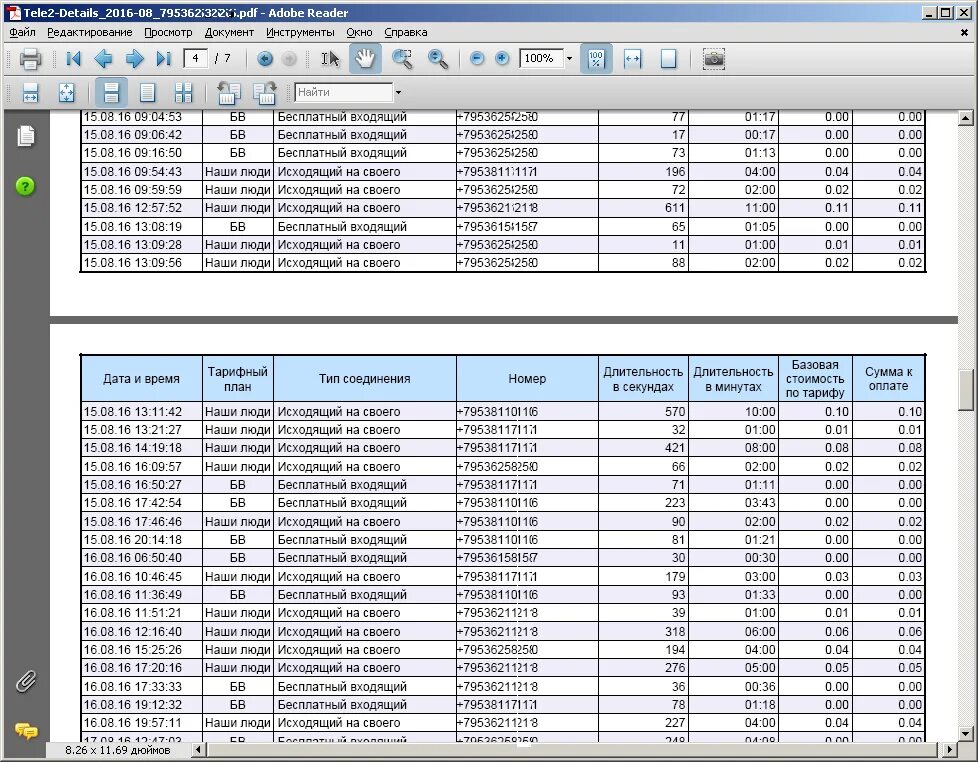
Task: Click the vertical scrollbar up arrow
Action: 966,117
